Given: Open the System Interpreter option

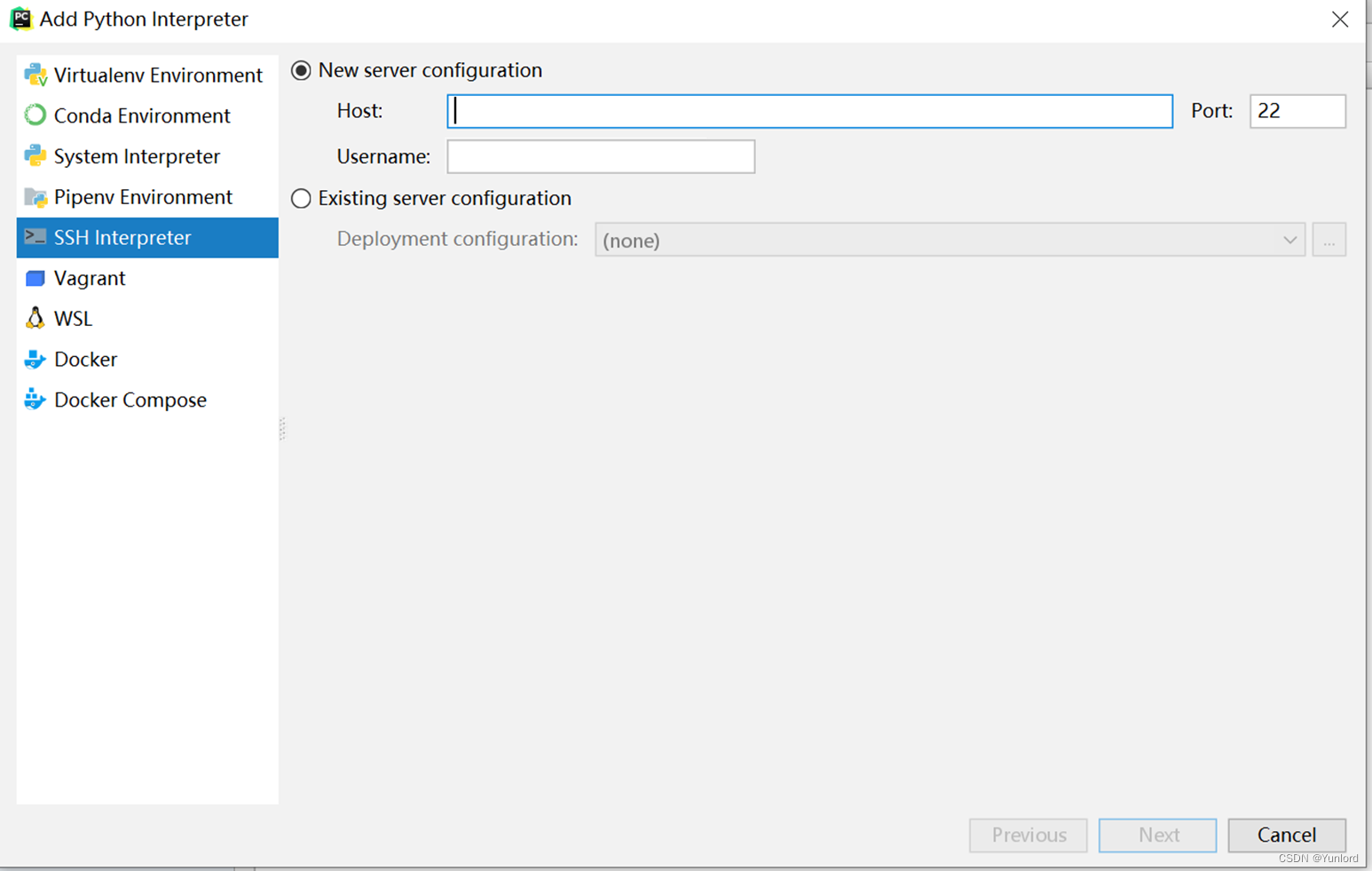Looking at the screenshot, I should 147,156.
